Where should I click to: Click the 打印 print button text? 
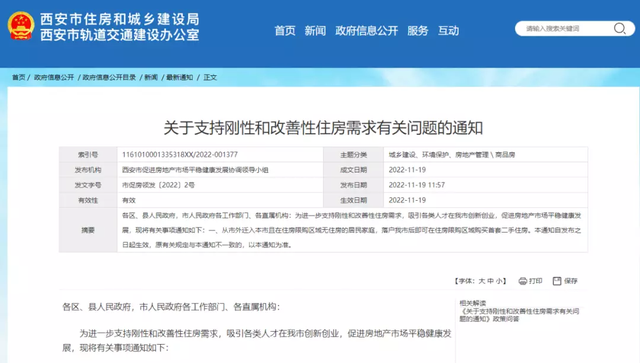[x=536, y=281]
